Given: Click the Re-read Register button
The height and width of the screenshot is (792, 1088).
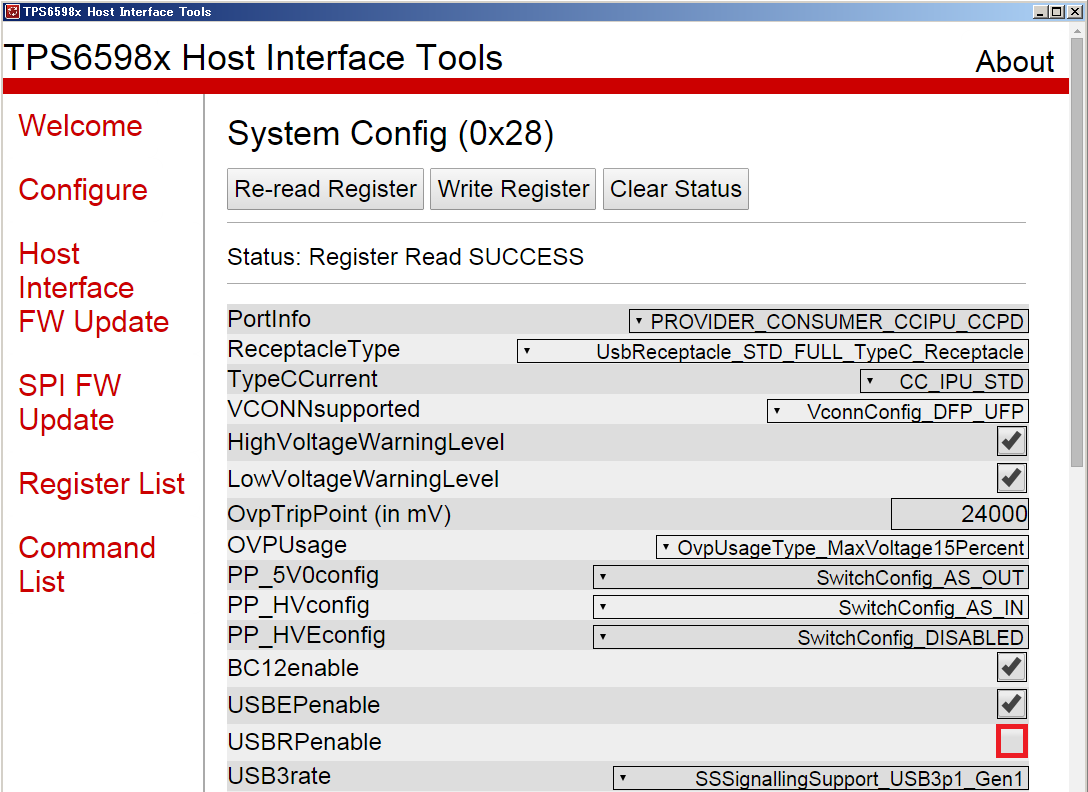Looking at the screenshot, I should [x=325, y=189].
